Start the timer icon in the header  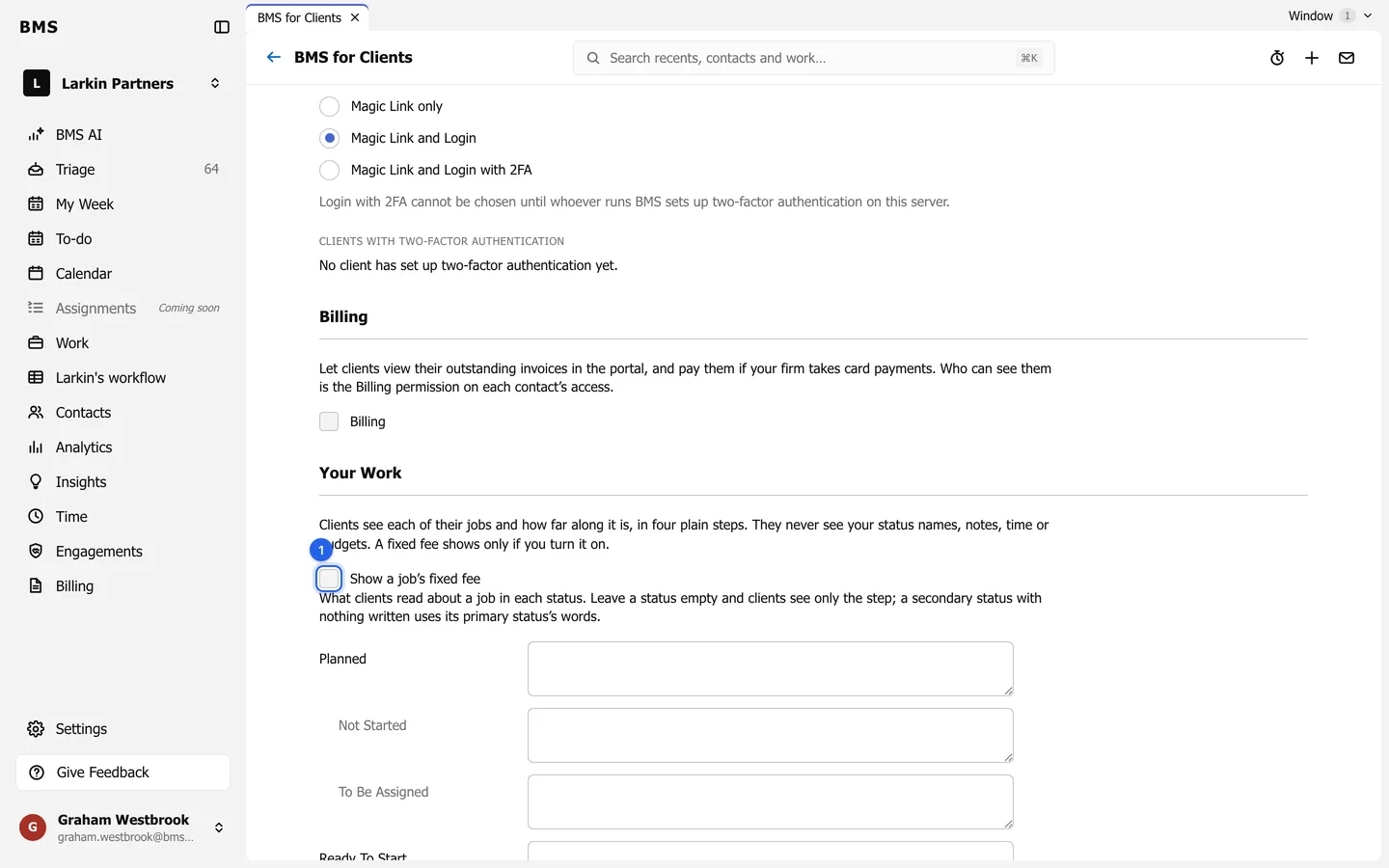click(1277, 58)
